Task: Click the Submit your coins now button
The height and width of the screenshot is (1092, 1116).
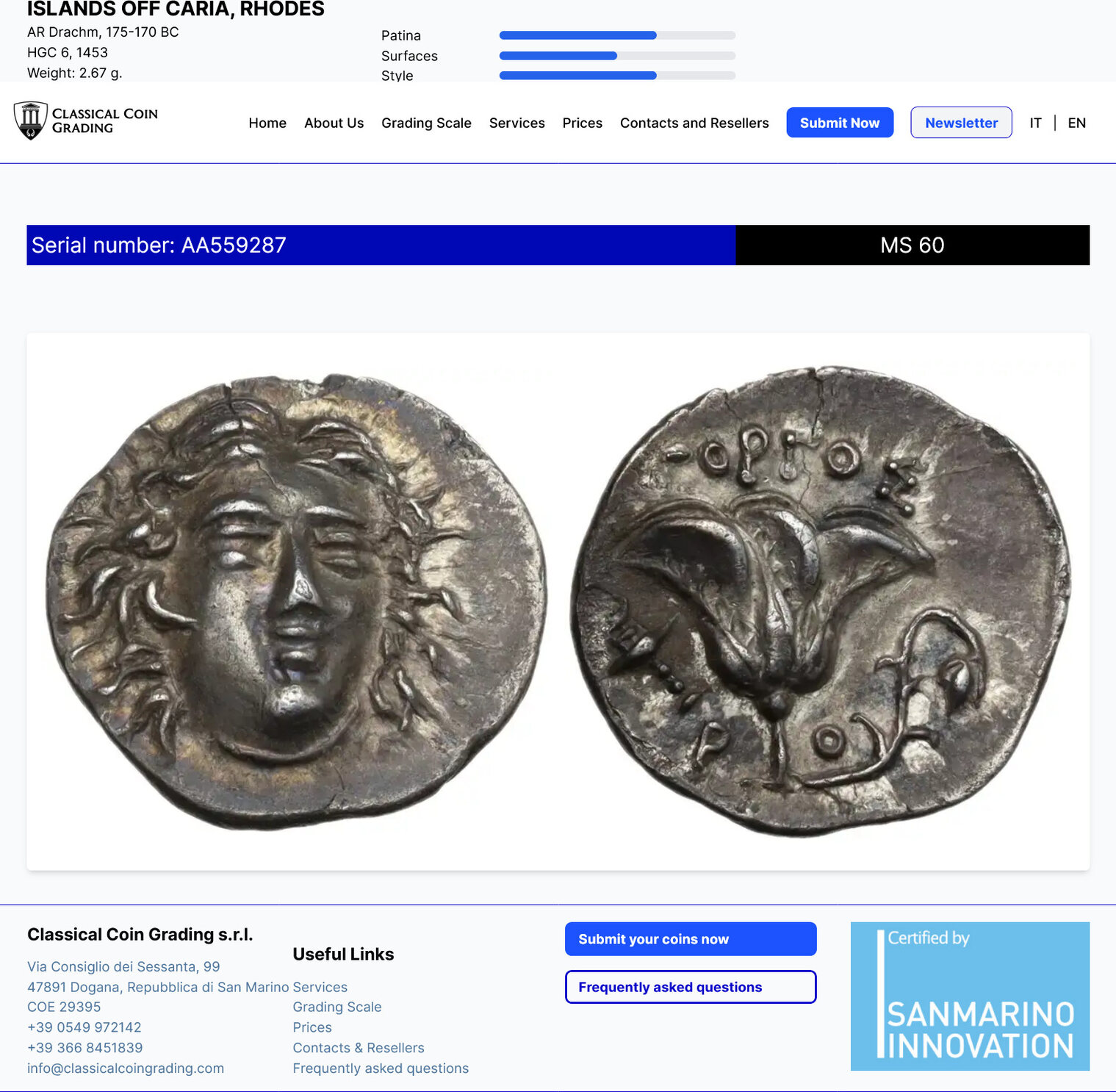Action: 691,939
